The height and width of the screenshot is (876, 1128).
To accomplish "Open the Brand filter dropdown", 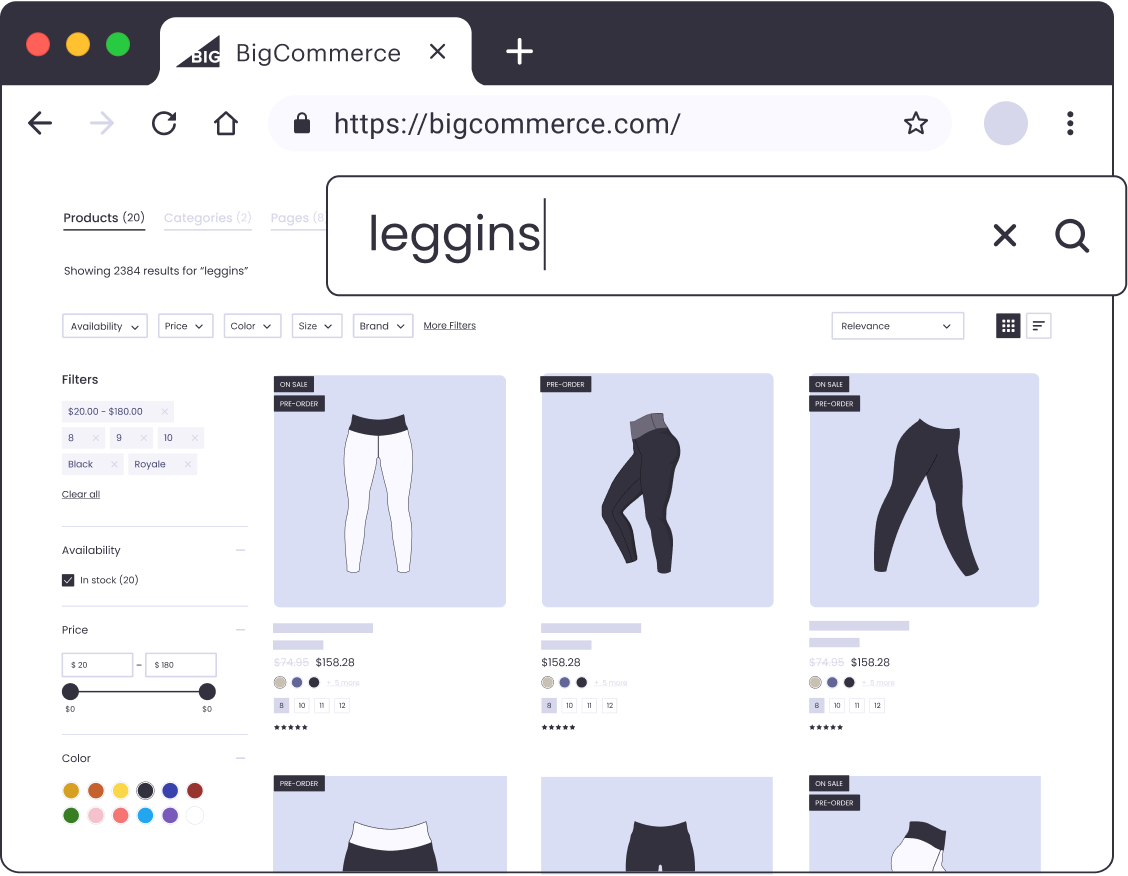I will [x=383, y=326].
